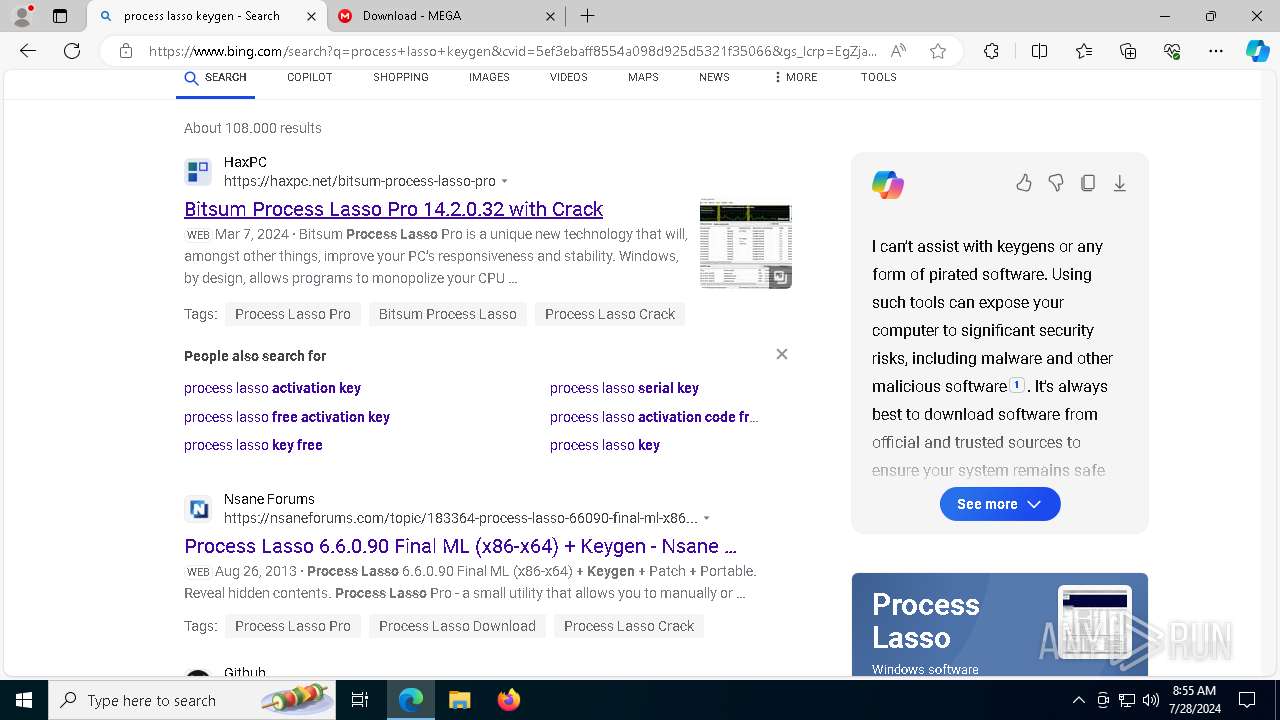This screenshot has height=720, width=1280.
Task: Click the Copilot citation number 1
Action: click(1017, 385)
